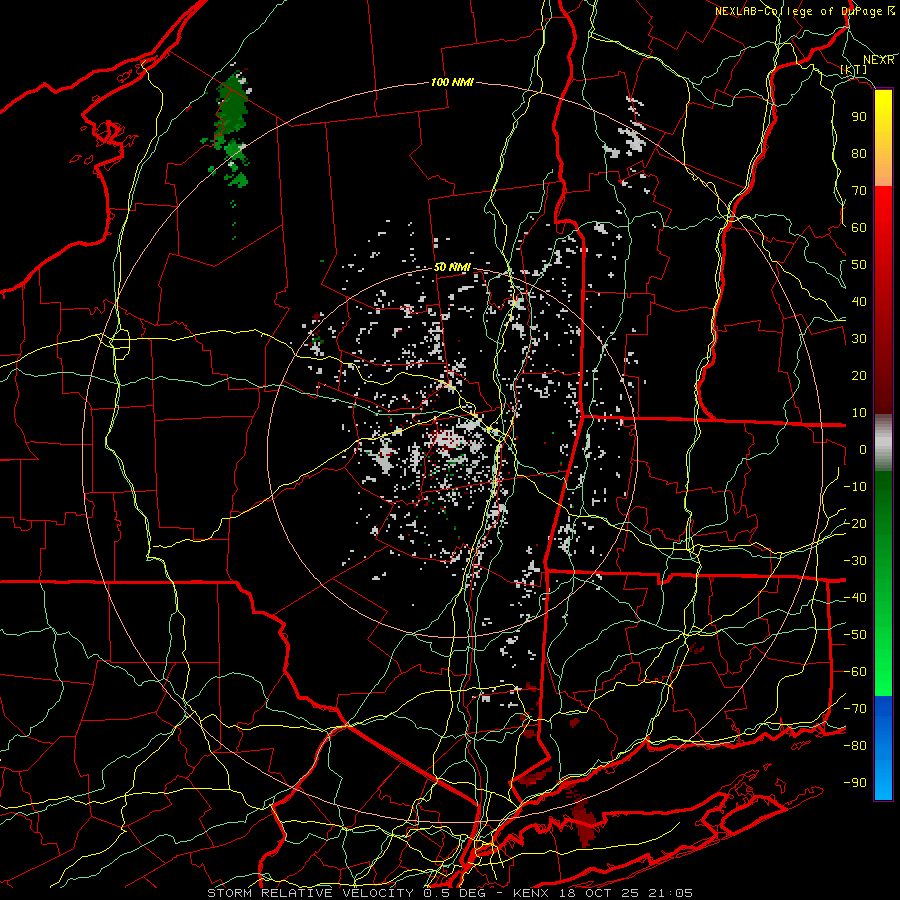Click the -40 value on the velocity scale
Screen dimensions: 900x900
point(855,598)
